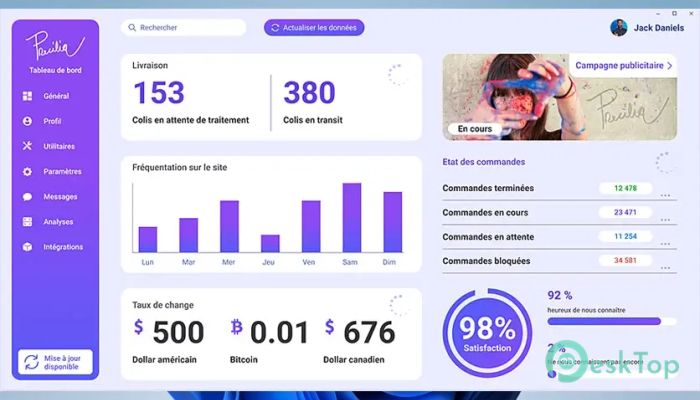The image size is (700, 400).
Task: Click the Paramètres gear icon
Action: click(27, 171)
